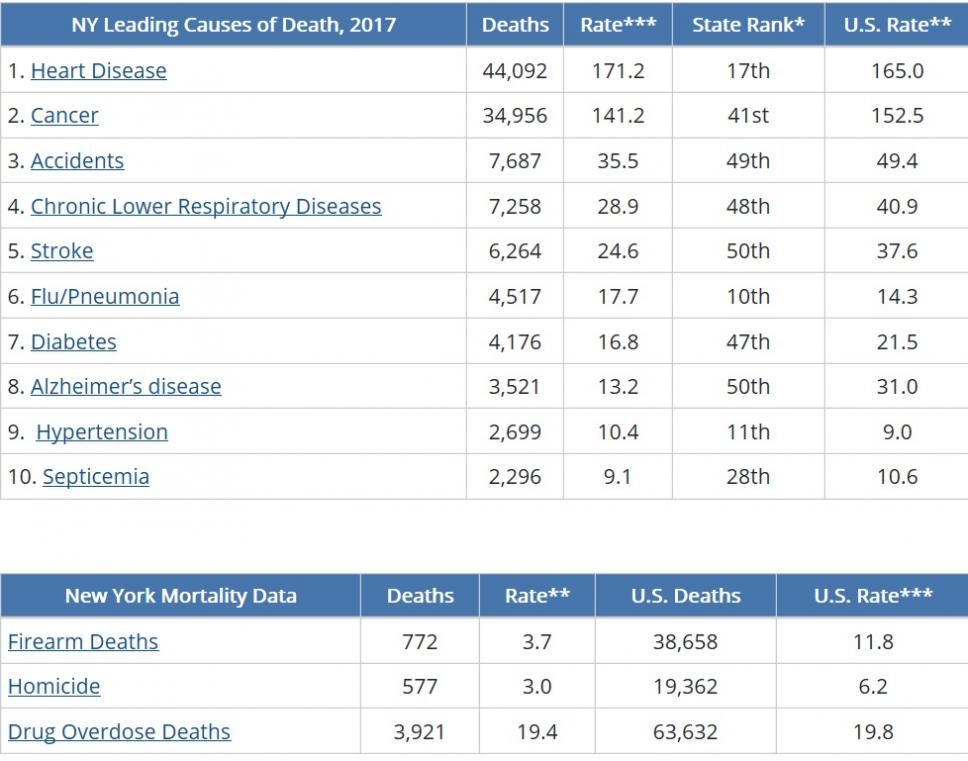Open the Firearm Deaths link
This screenshot has height=761, width=968.
pos(83,642)
